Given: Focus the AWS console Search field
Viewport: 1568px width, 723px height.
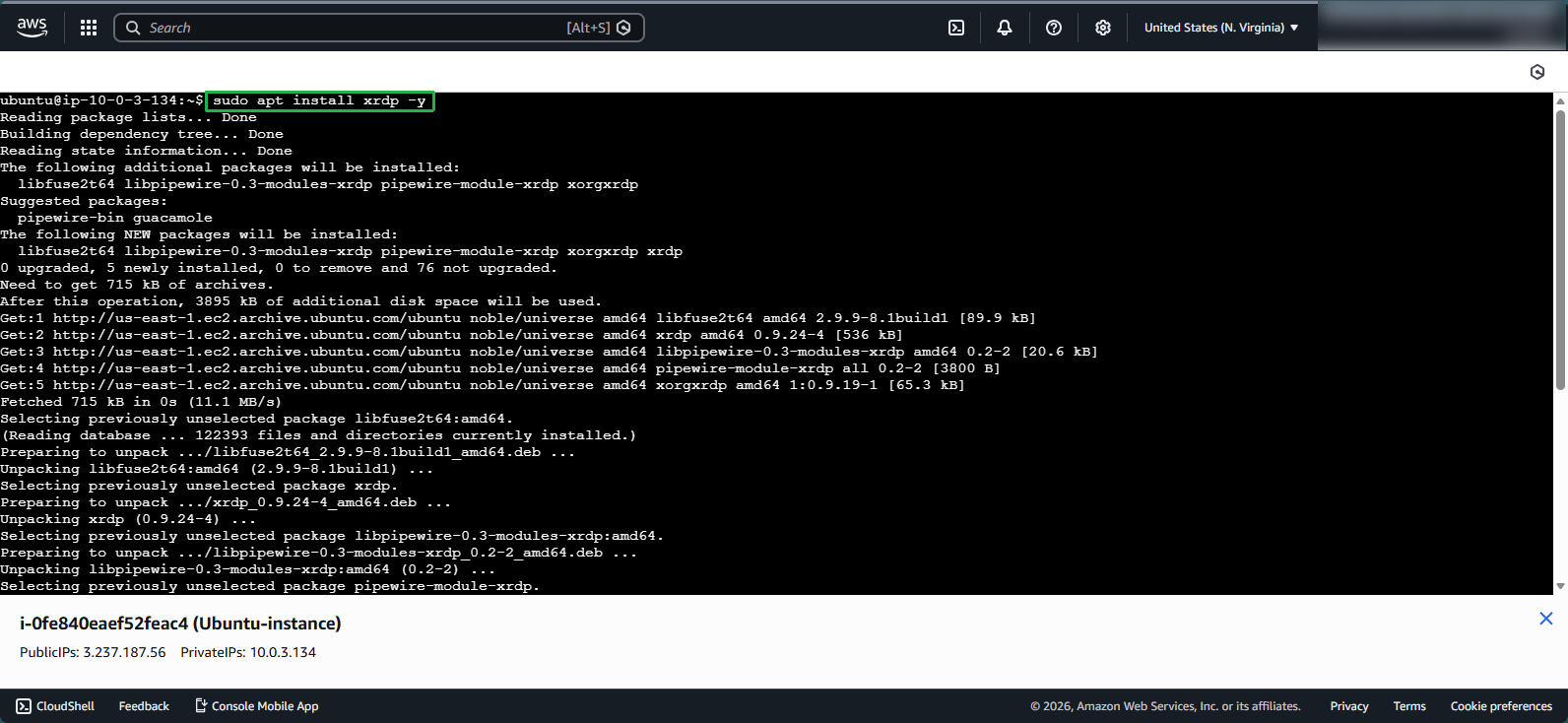Looking at the screenshot, I should (379, 28).
